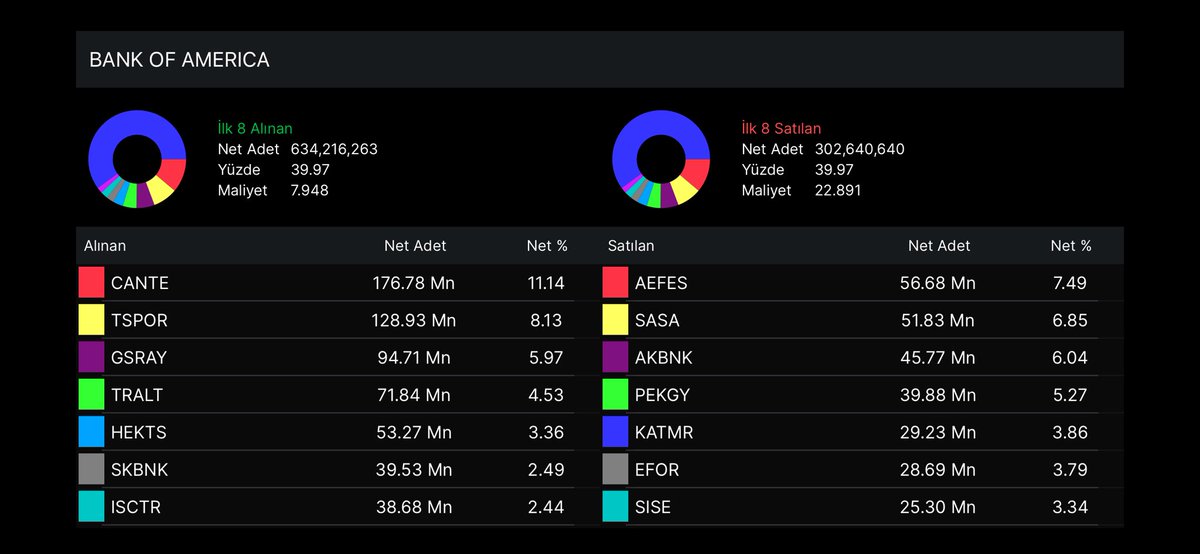Click the 7.49 net percent value
The height and width of the screenshot is (554, 1200).
pos(1070,283)
